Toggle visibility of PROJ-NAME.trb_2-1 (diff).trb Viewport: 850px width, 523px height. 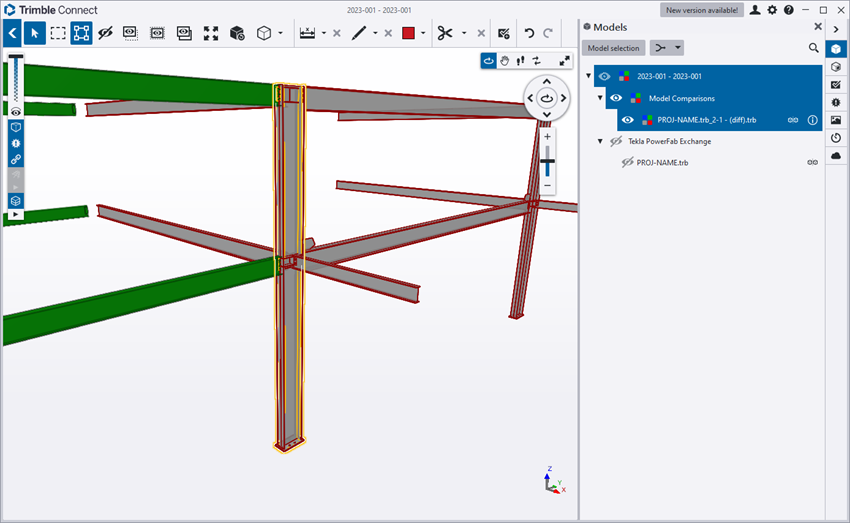[628, 120]
